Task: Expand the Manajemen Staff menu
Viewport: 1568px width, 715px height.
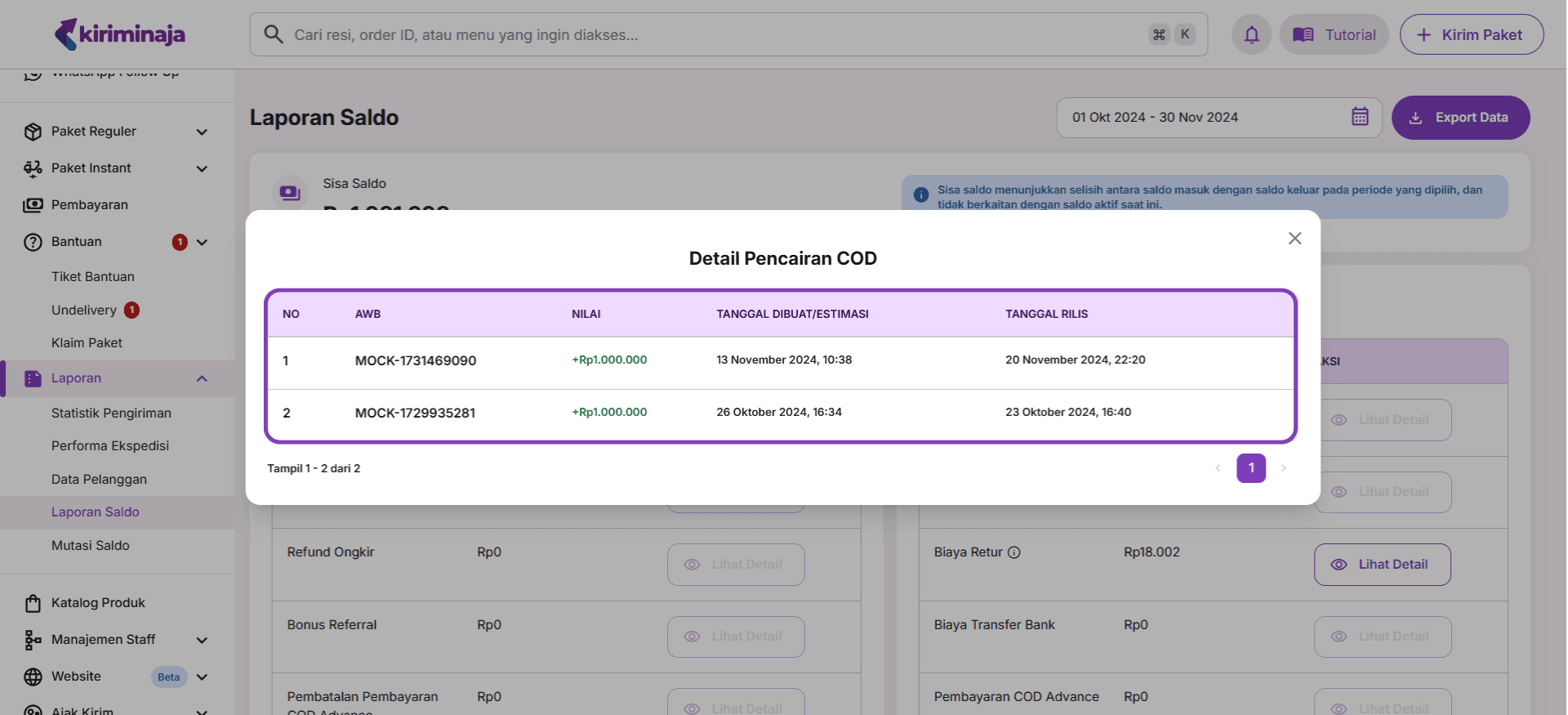Action: 202,640
